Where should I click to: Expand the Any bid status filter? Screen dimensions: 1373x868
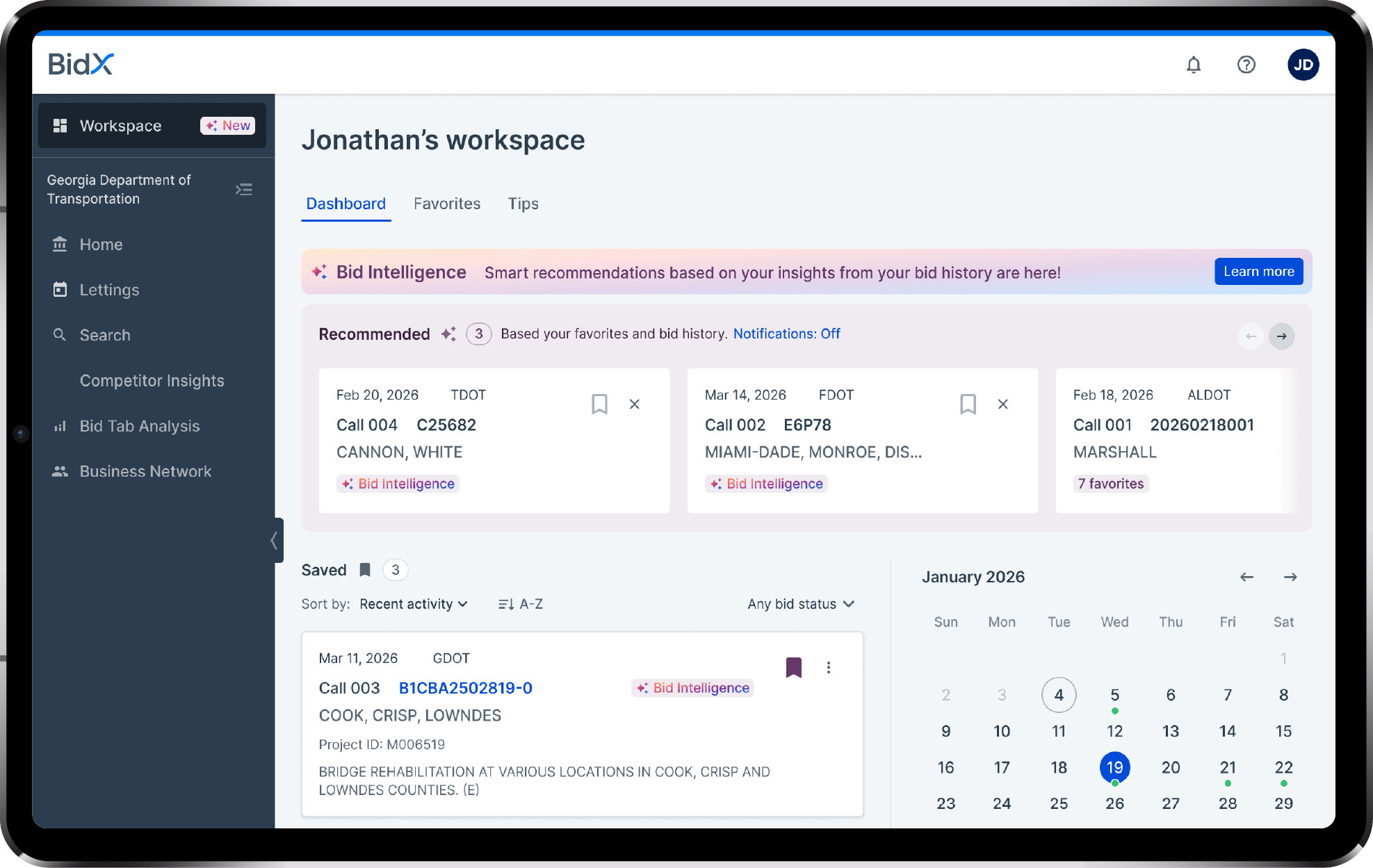pos(800,604)
